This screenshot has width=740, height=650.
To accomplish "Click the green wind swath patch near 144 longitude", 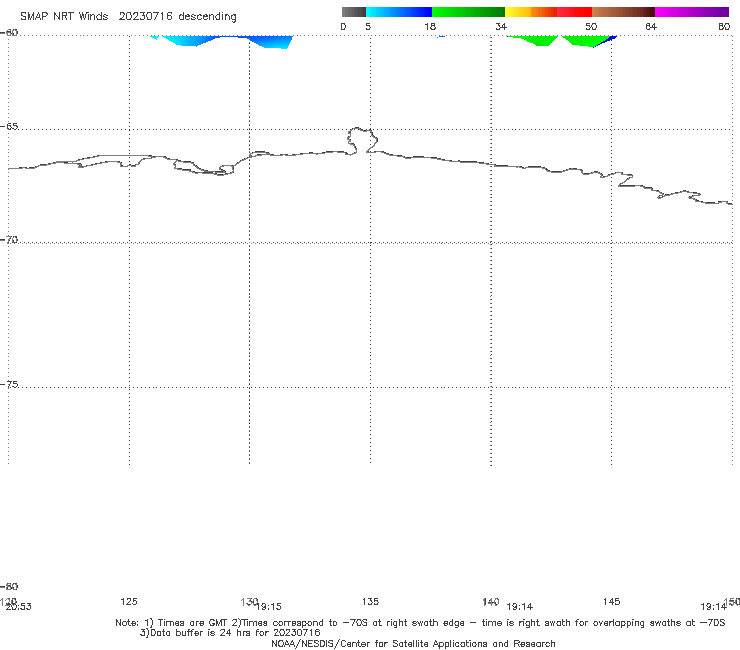I will [587, 41].
